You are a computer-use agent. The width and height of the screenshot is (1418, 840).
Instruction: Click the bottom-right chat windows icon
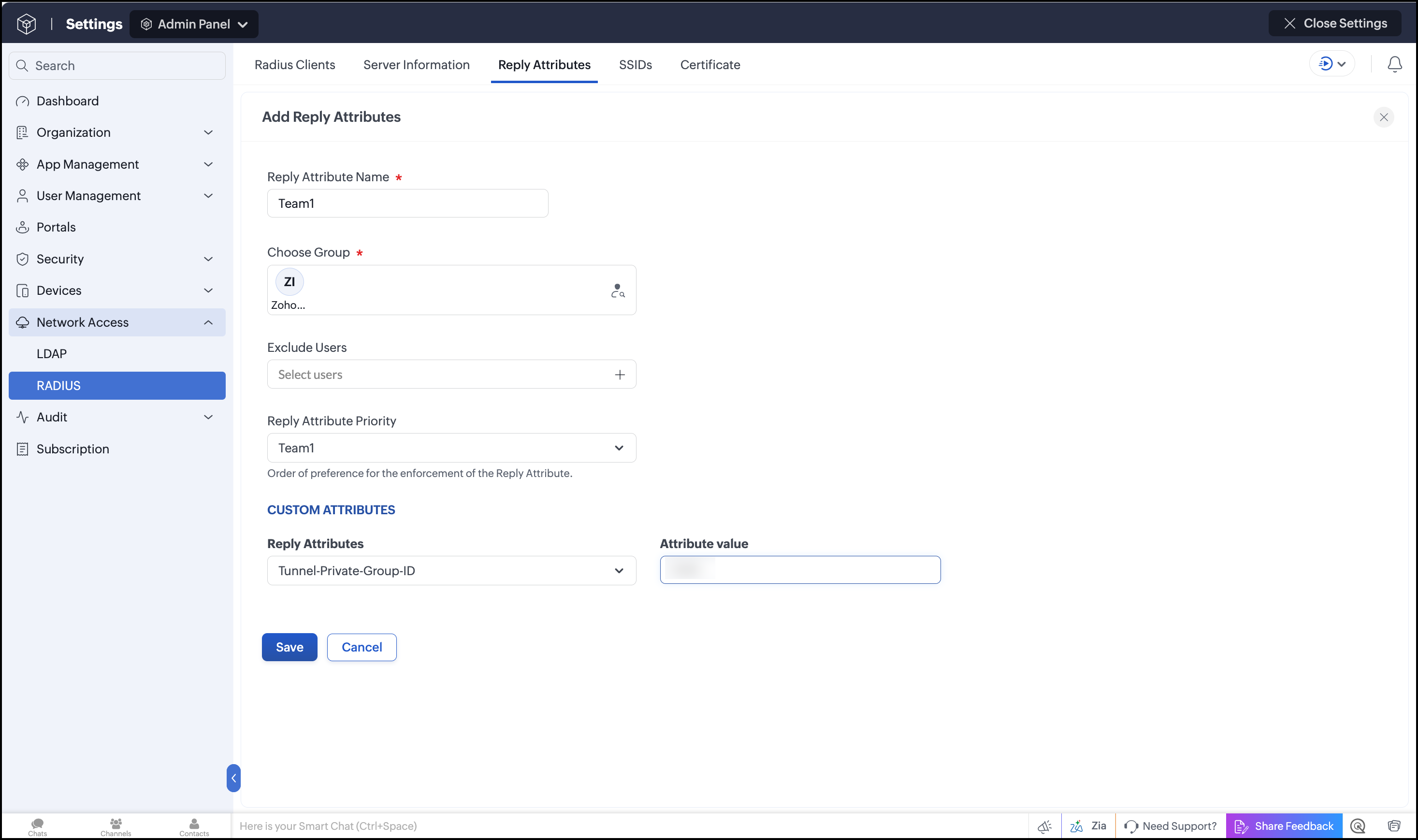tap(1394, 826)
